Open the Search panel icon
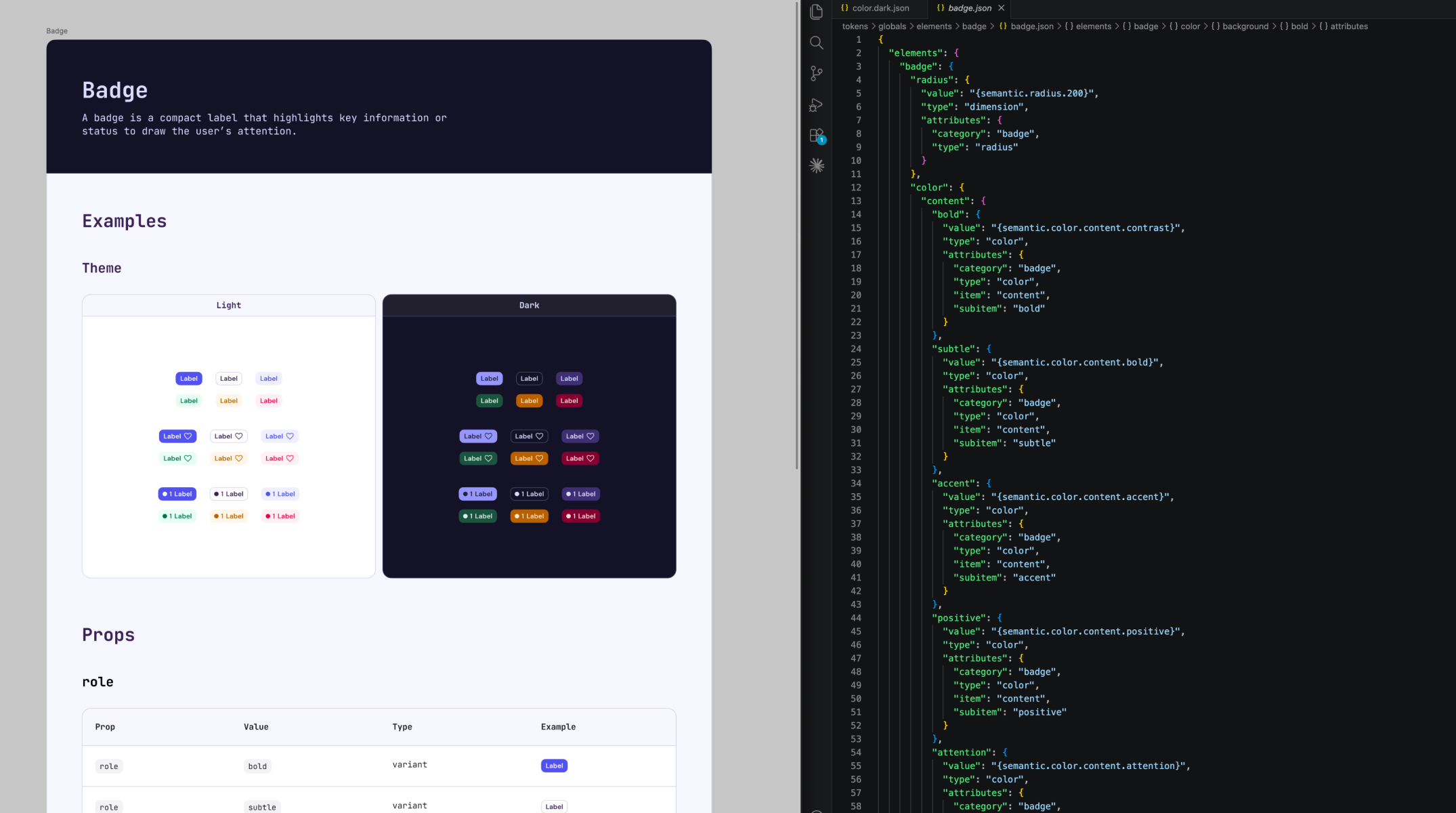1456x813 pixels. (816, 42)
